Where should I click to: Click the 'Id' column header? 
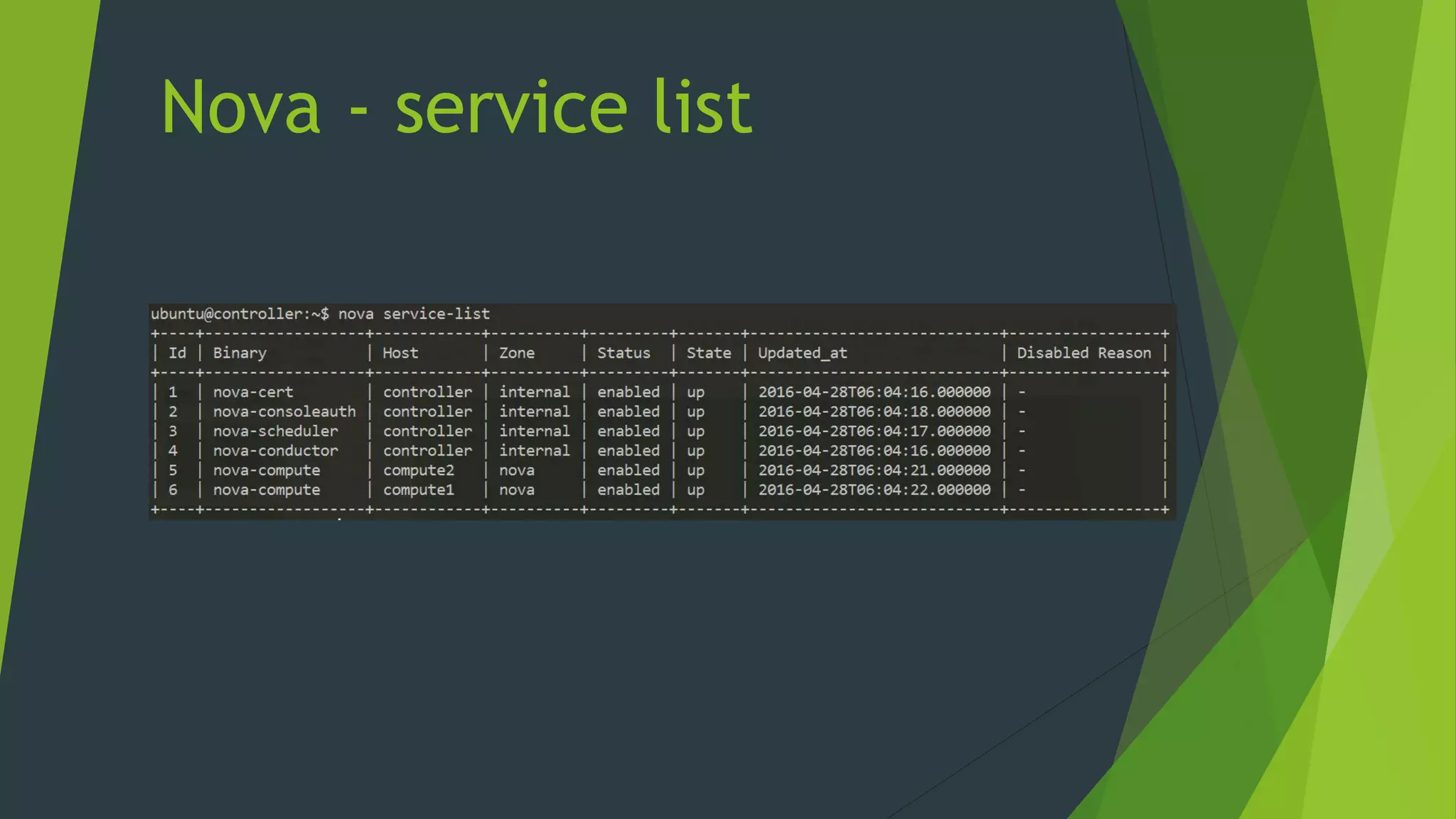[x=177, y=353]
